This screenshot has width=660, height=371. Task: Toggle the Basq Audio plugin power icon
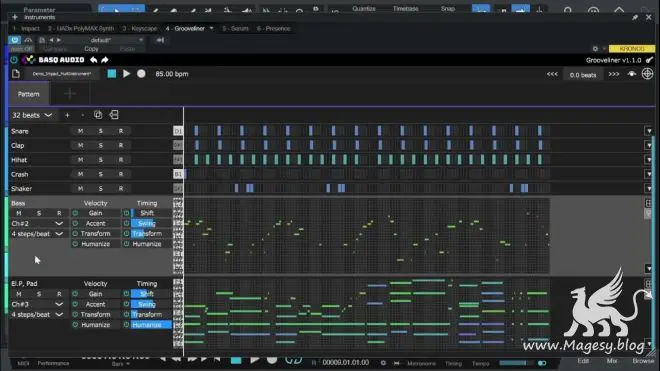point(14,60)
